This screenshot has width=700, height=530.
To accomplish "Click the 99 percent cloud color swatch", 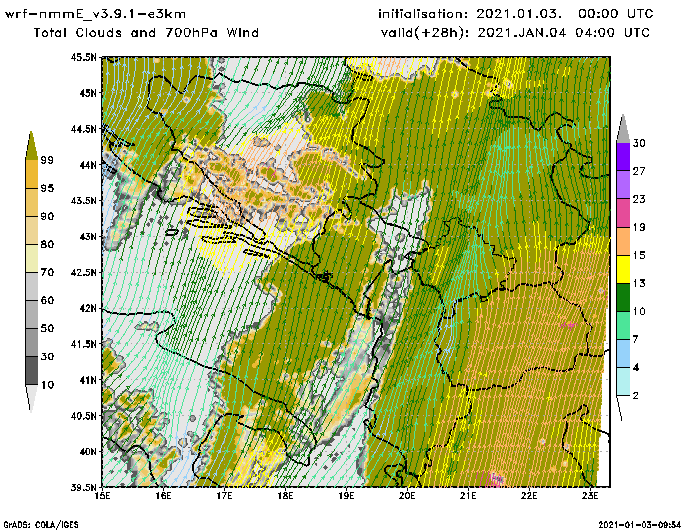I will point(31,146).
